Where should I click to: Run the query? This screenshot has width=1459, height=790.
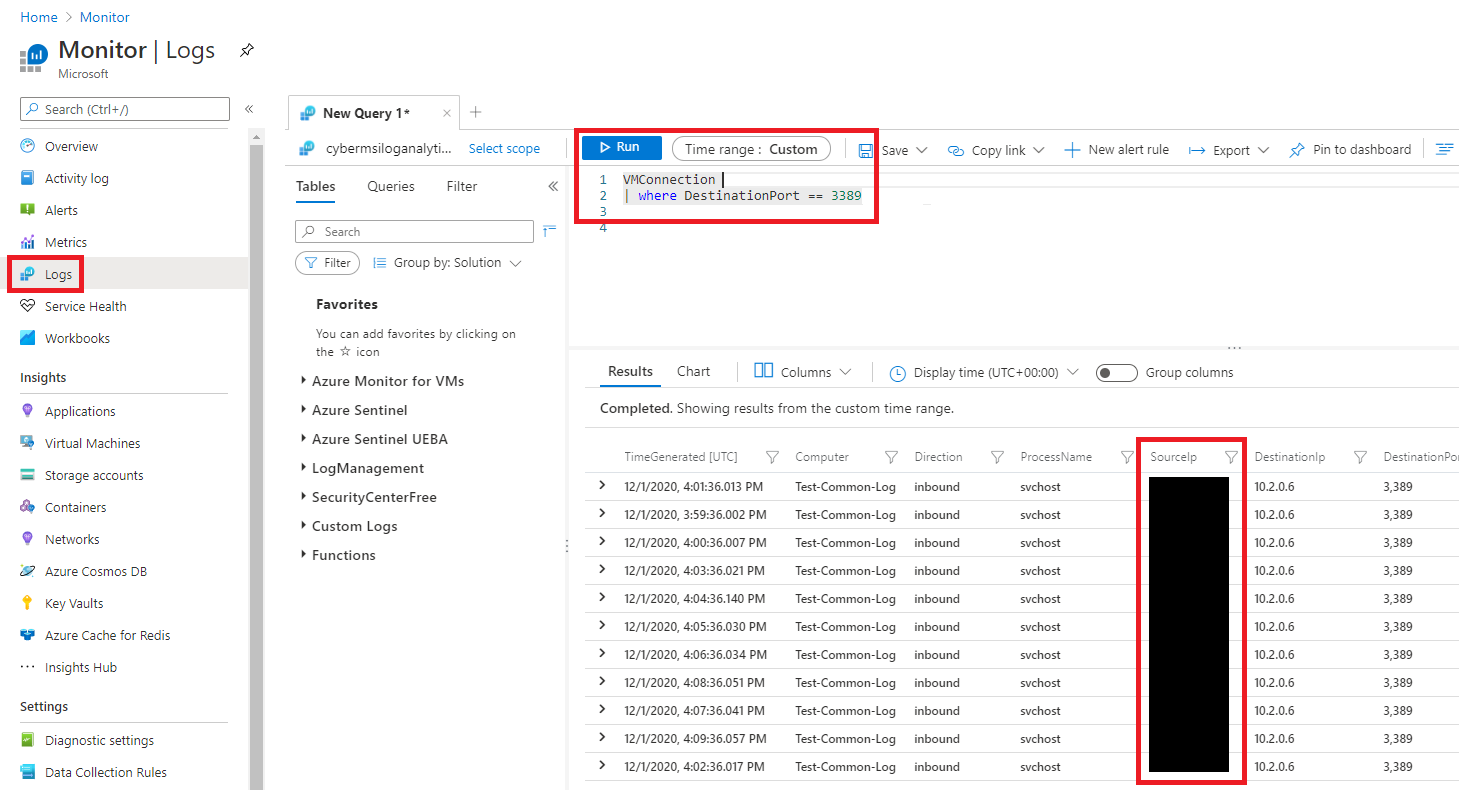(x=622, y=147)
